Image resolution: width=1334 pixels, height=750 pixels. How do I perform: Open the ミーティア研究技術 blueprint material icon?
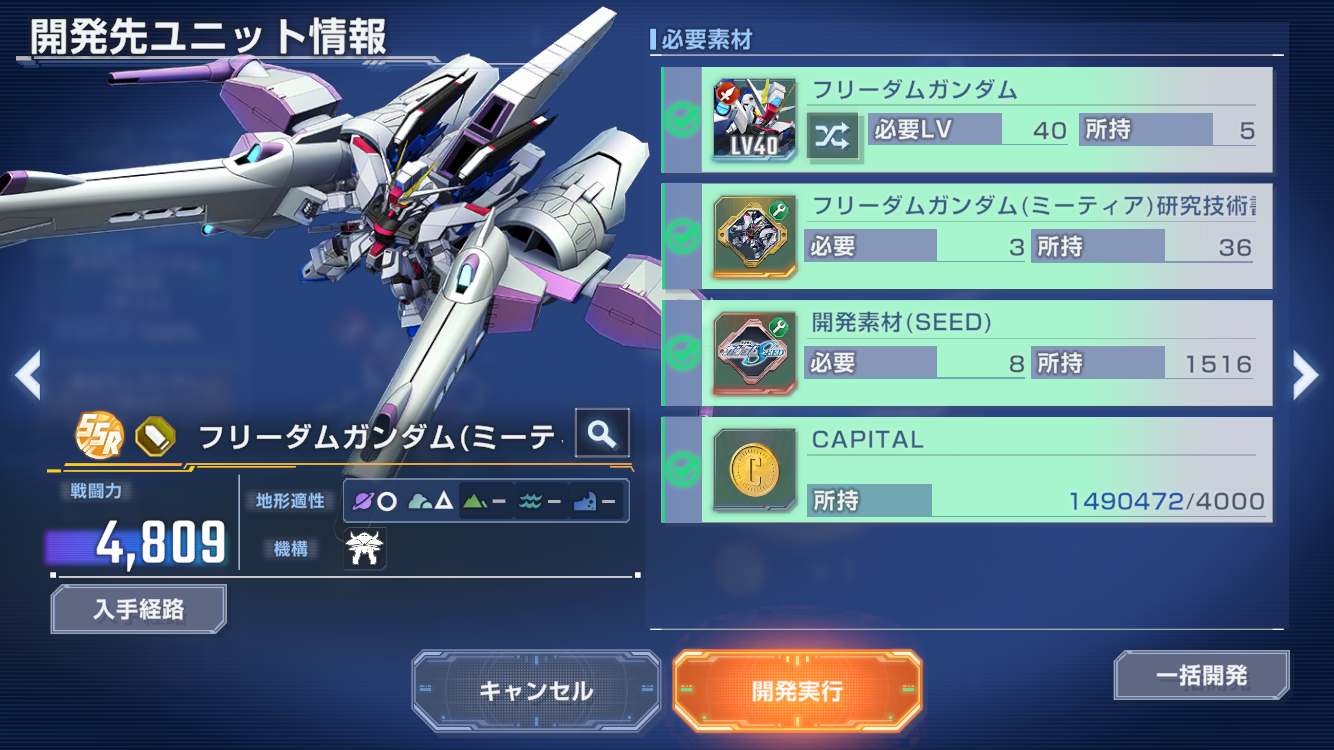tap(755, 236)
